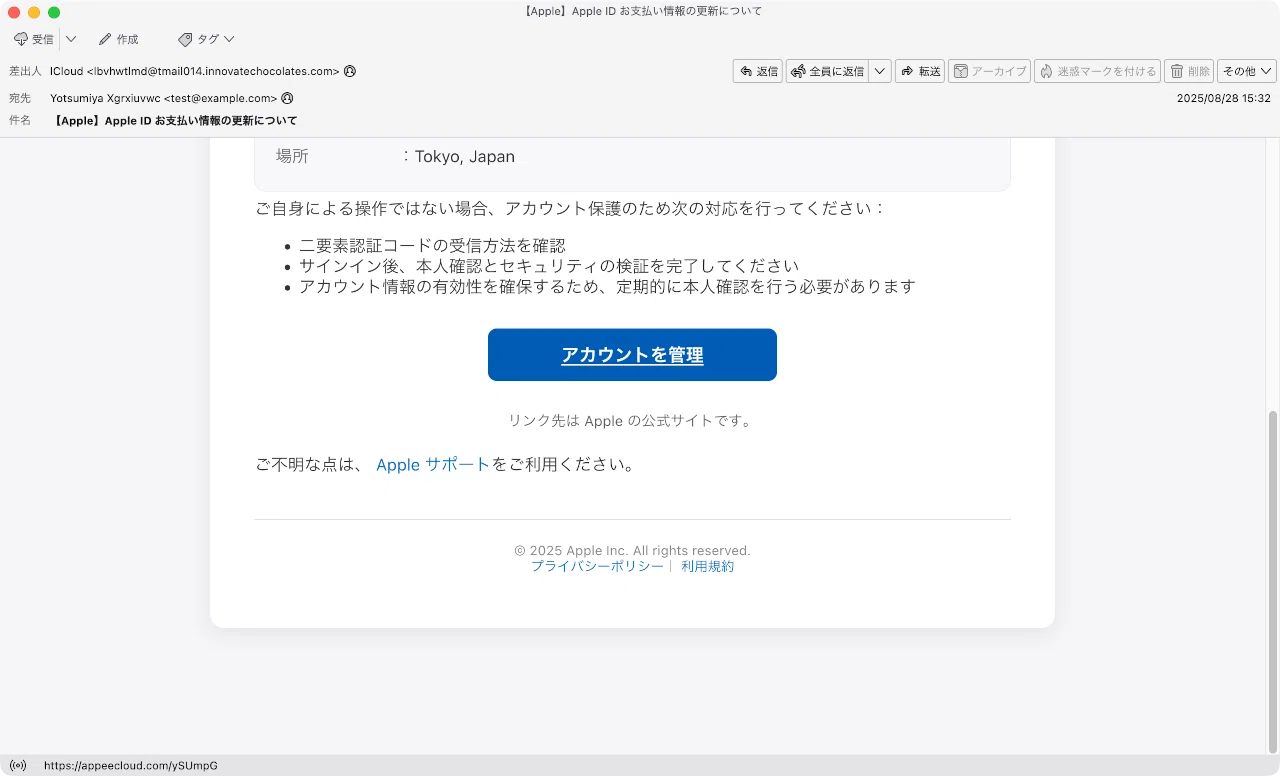Click the contact icon next to sender address

pyautogui.click(x=350, y=71)
